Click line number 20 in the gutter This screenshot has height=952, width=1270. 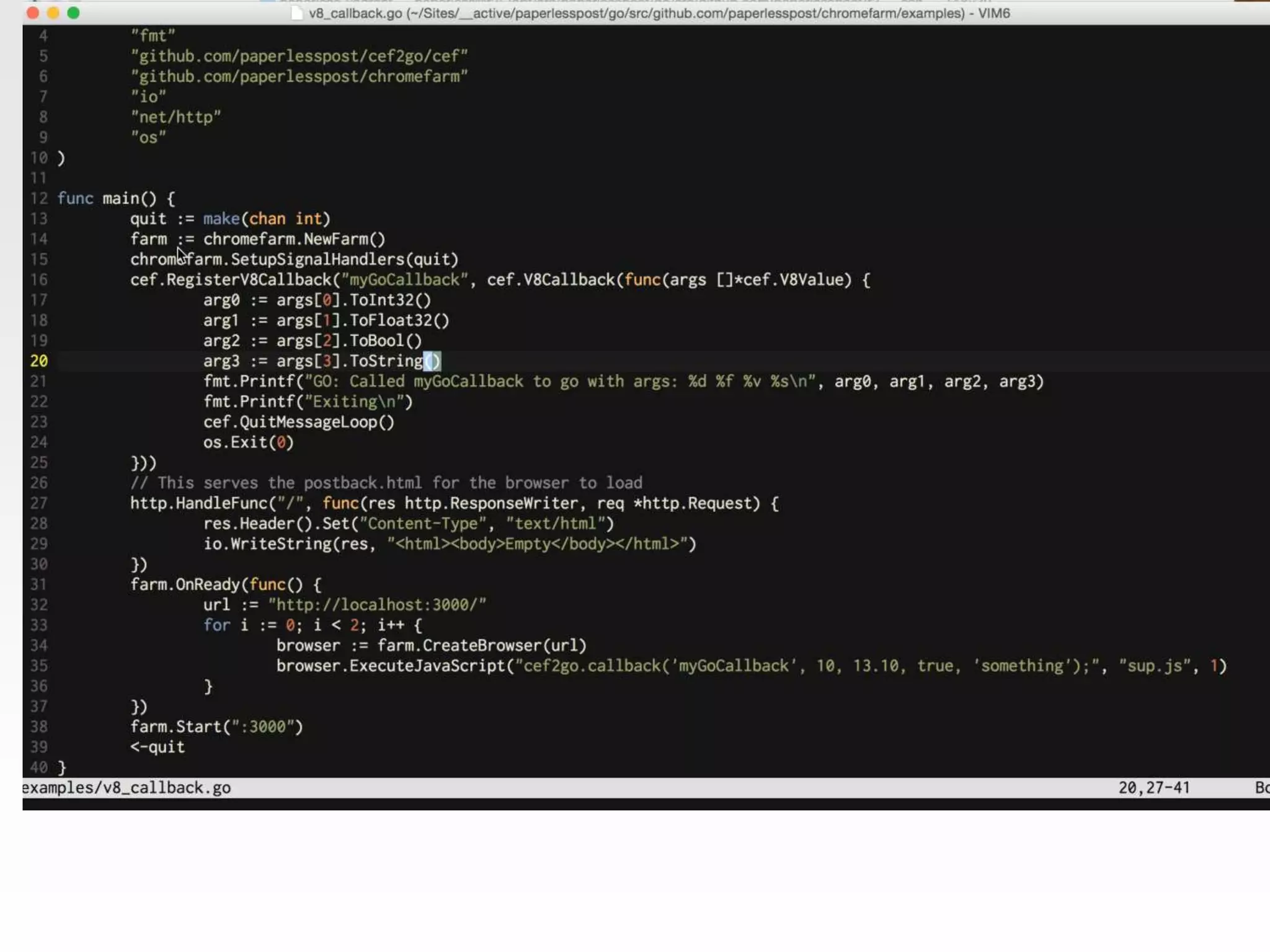pos(39,361)
